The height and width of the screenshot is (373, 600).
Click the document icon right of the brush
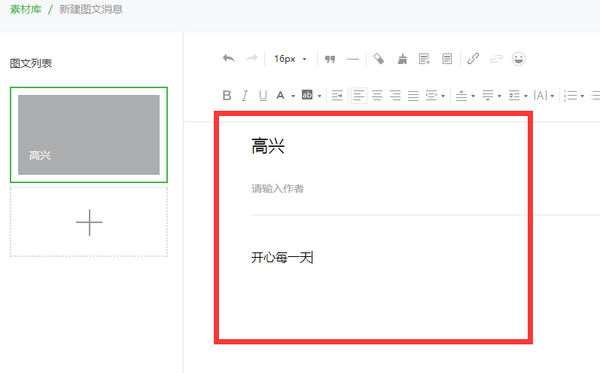pos(424,59)
